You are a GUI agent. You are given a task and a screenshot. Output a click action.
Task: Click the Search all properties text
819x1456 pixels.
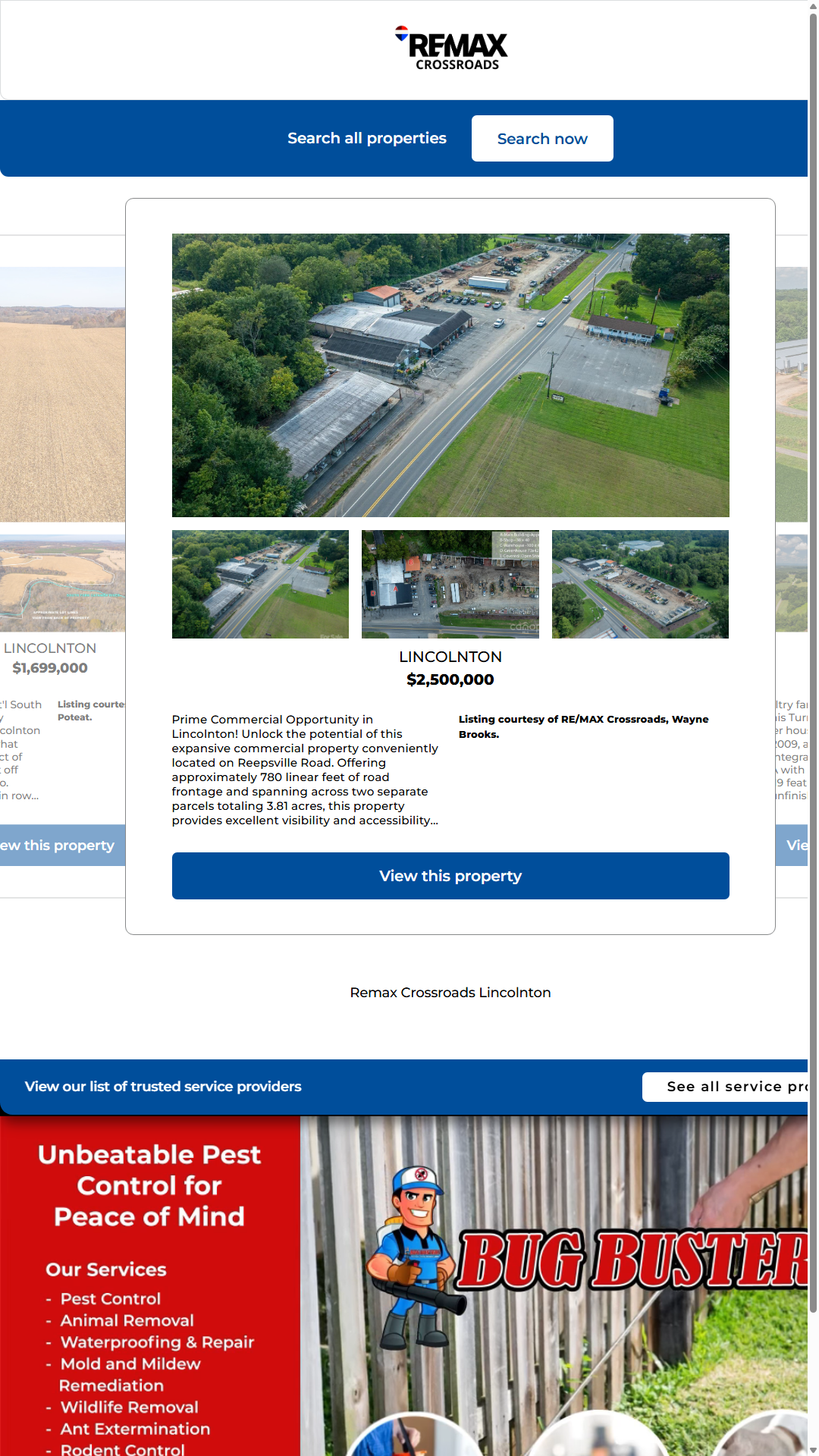[x=366, y=139]
